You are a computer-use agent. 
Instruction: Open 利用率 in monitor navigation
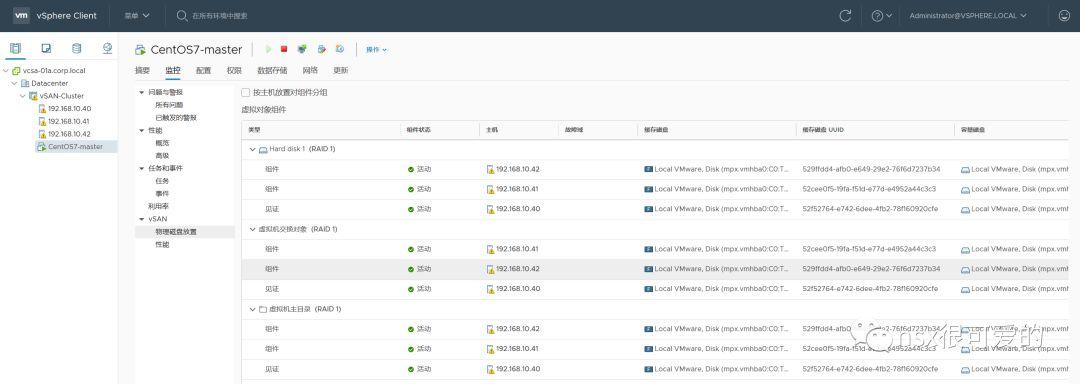pyautogui.click(x=158, y=206)
